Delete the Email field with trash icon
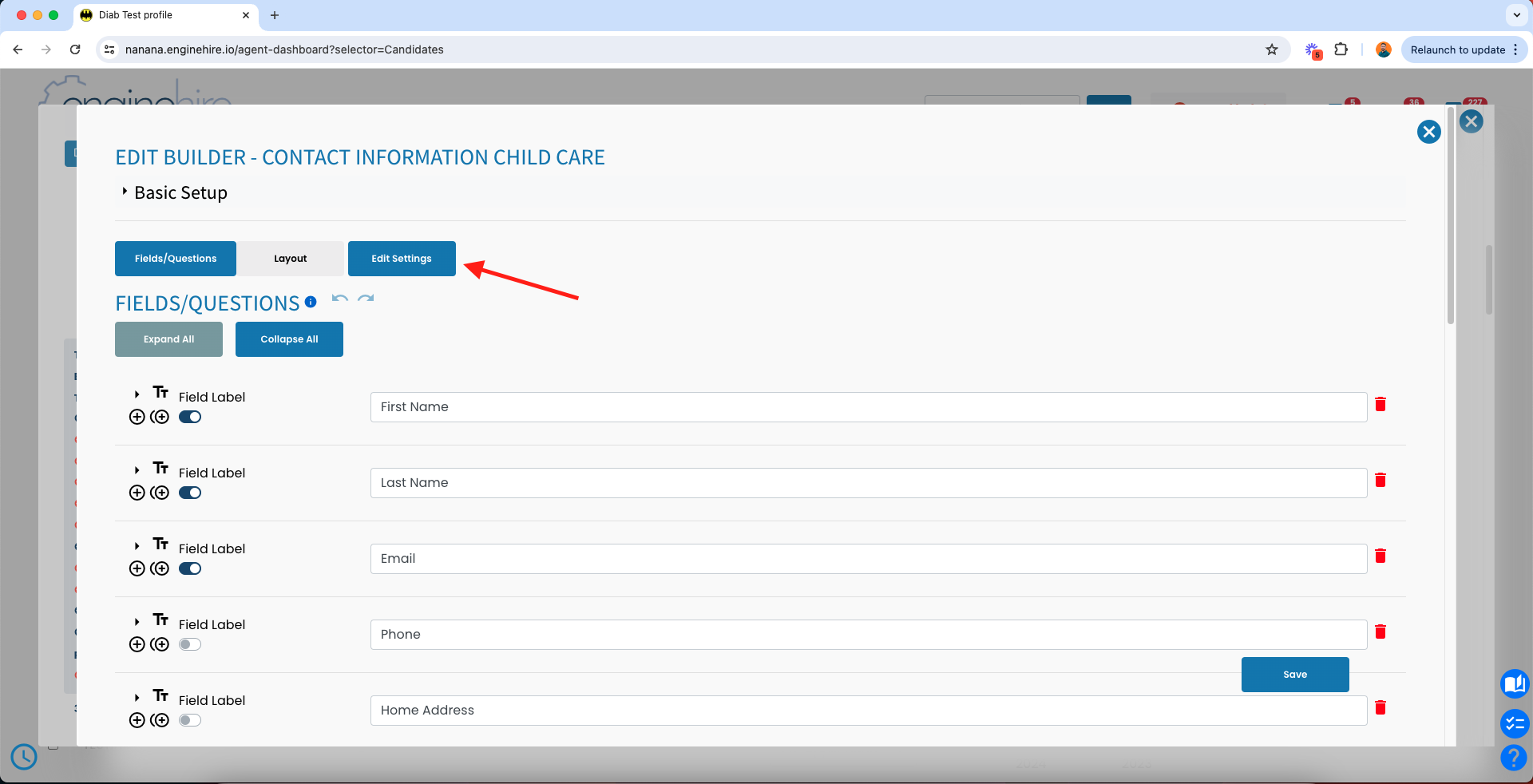This screenshot has width=1533, height=784. (x=1380, y=556)
